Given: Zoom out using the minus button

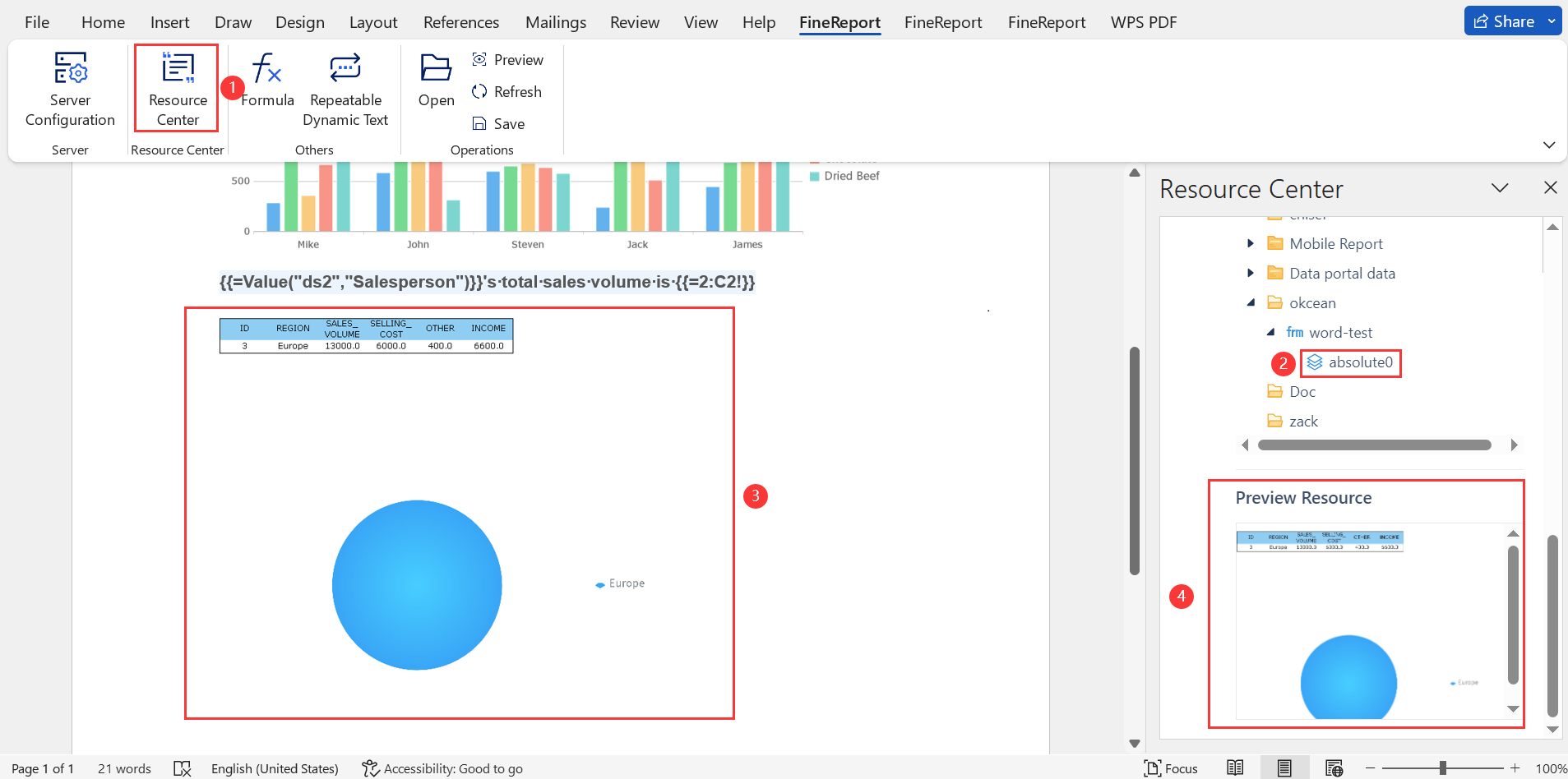Looking at the screenshot, I should point(1370,768).
